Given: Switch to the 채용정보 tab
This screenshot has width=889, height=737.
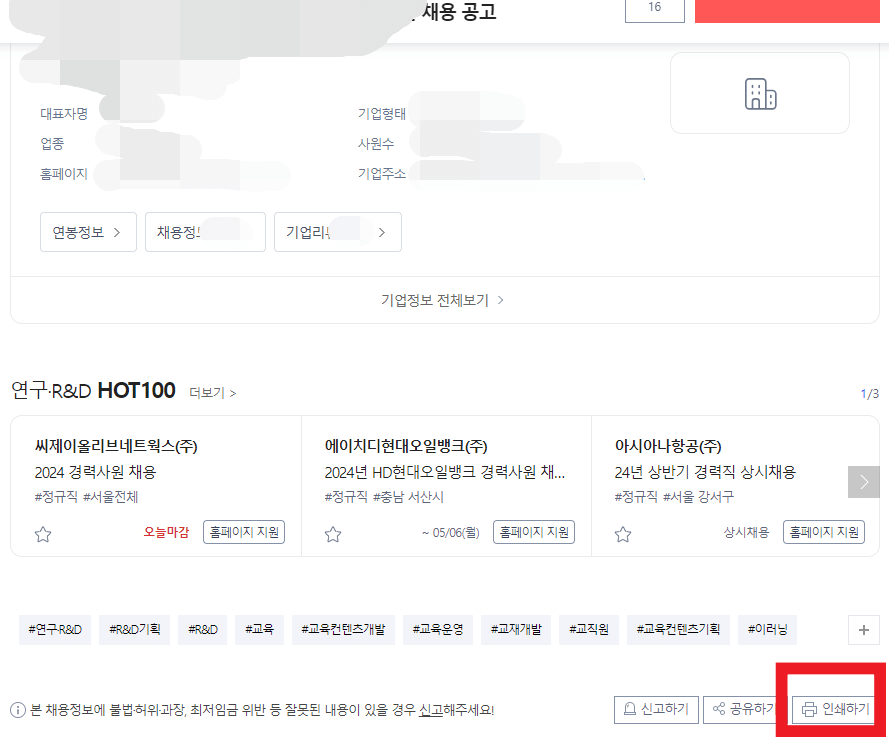Looking at the screenshot, I should pos(204,231).
